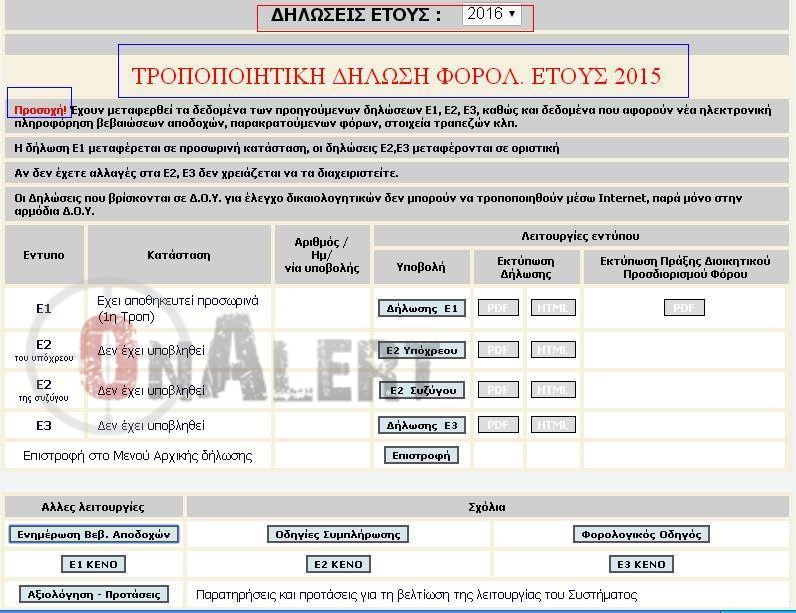Open Οδηγίες Συμπλήρωσης instructions
Screen dimensions: 796x613
pos(339,534)
